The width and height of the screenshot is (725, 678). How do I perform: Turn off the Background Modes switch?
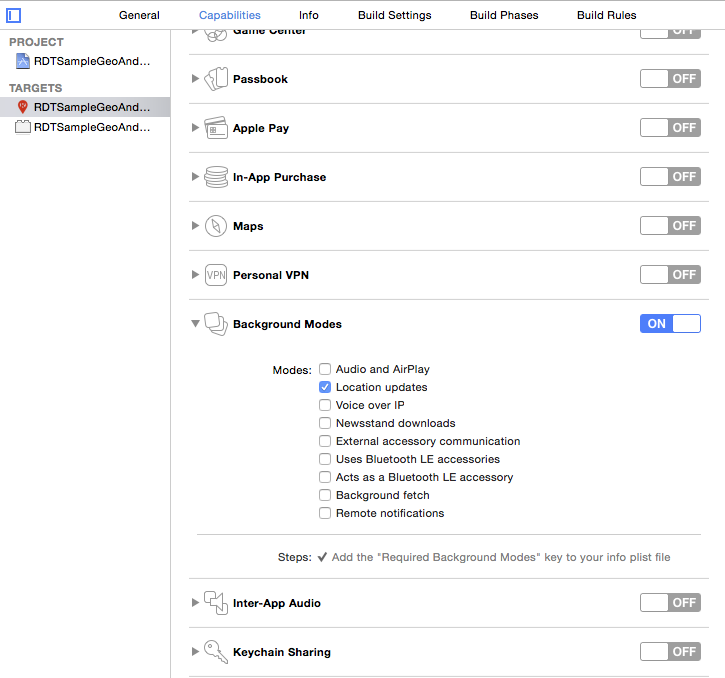[x=670, y=324]
